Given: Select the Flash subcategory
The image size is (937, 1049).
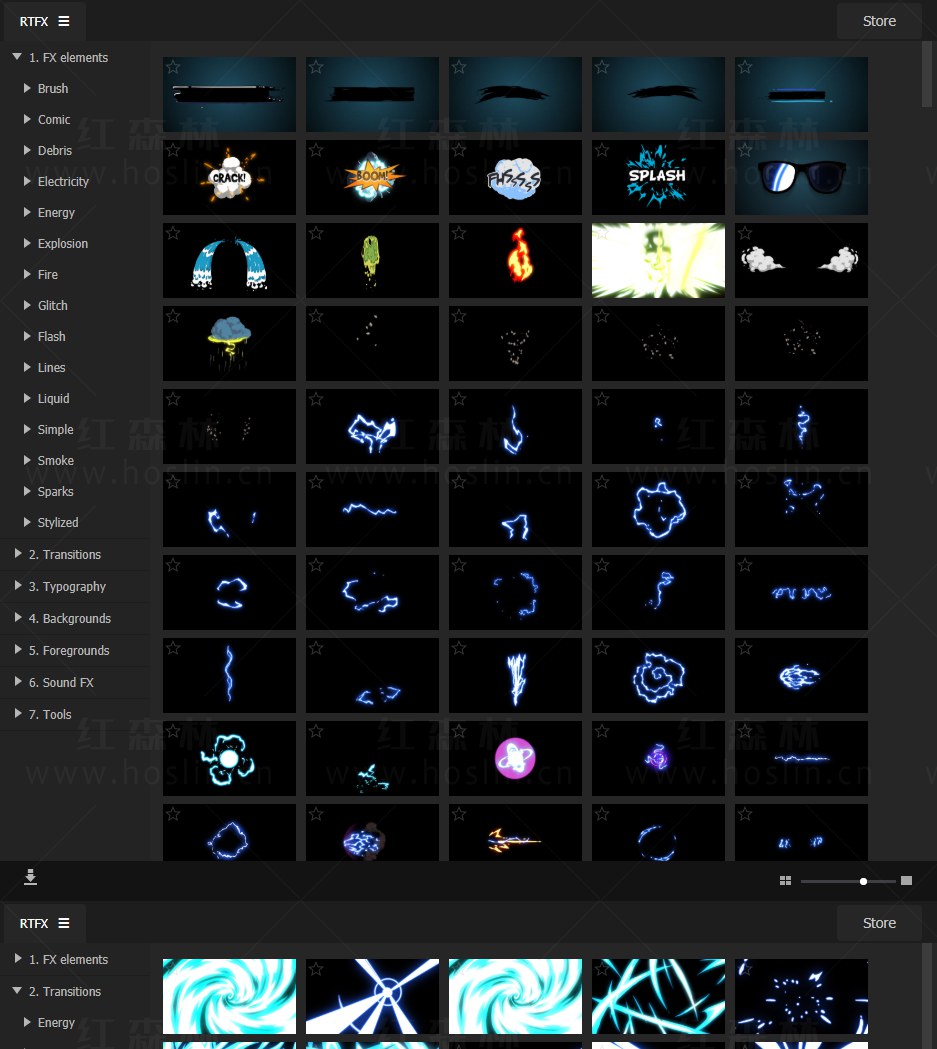Looking at the screenshot, I should click(x=51, y=337).
